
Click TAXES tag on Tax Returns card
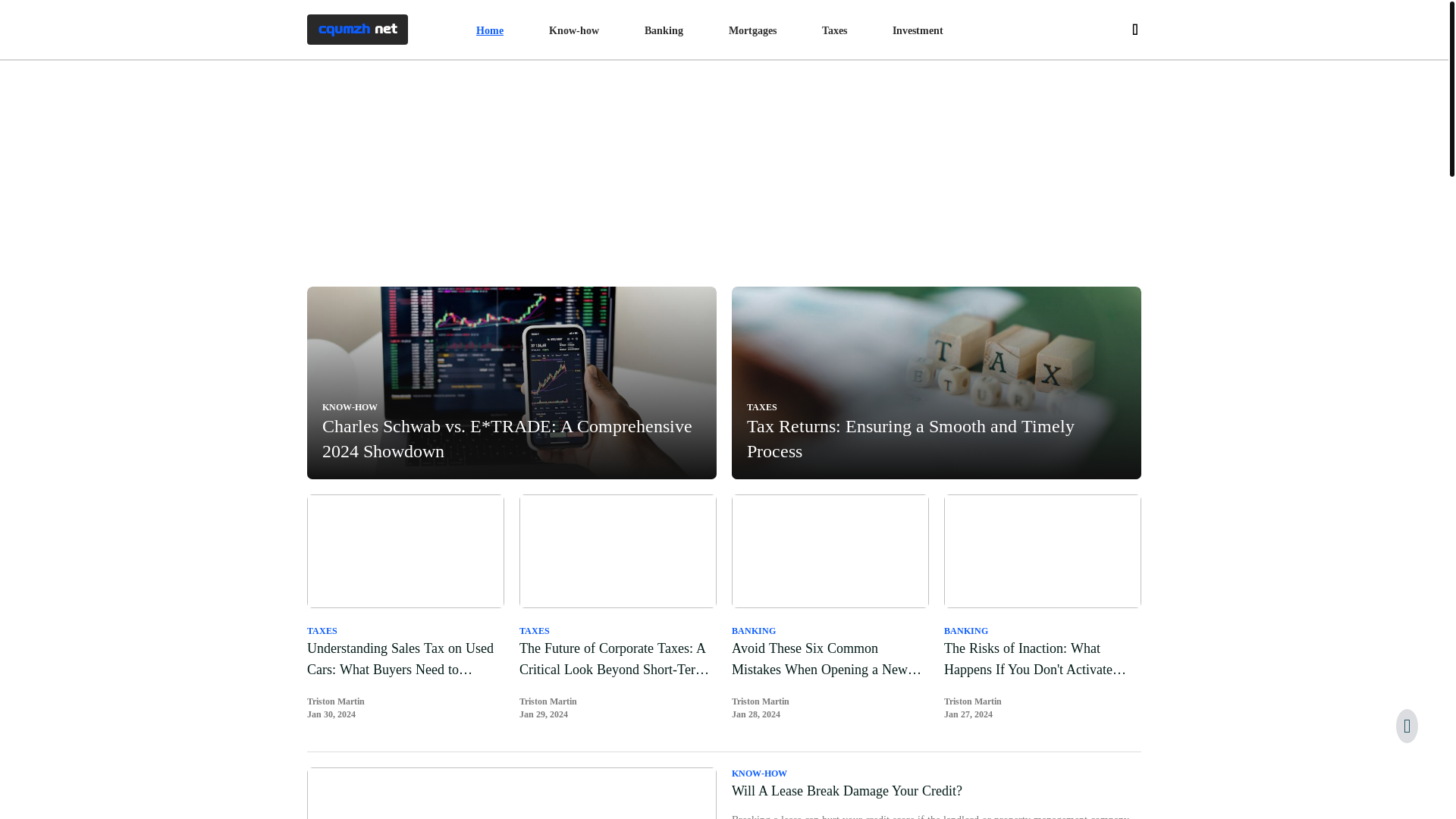(x=762, y=407)
